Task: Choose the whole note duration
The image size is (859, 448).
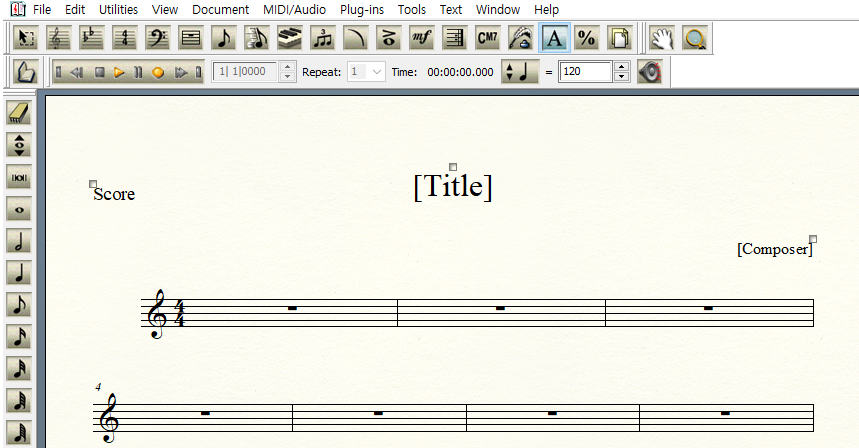Action: 19,209
